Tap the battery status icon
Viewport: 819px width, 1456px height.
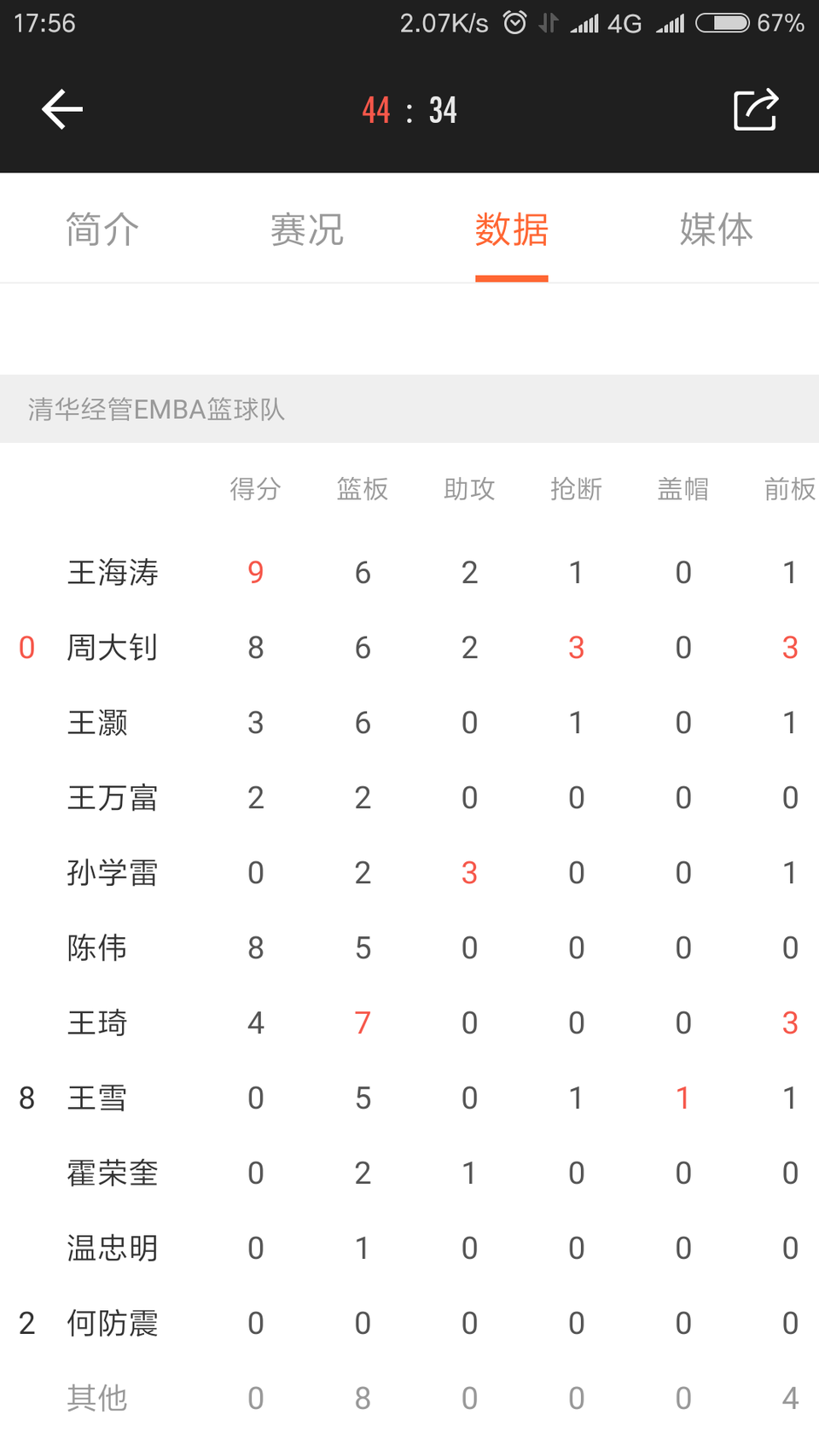click(722, 23)
